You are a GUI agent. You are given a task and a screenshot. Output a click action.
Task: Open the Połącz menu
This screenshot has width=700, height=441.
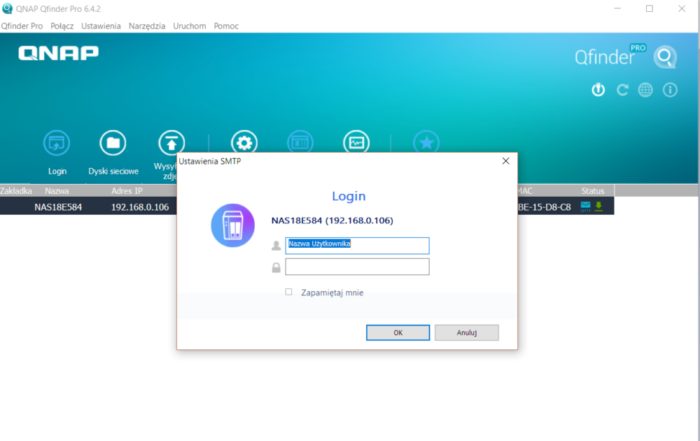pos(62,26)
